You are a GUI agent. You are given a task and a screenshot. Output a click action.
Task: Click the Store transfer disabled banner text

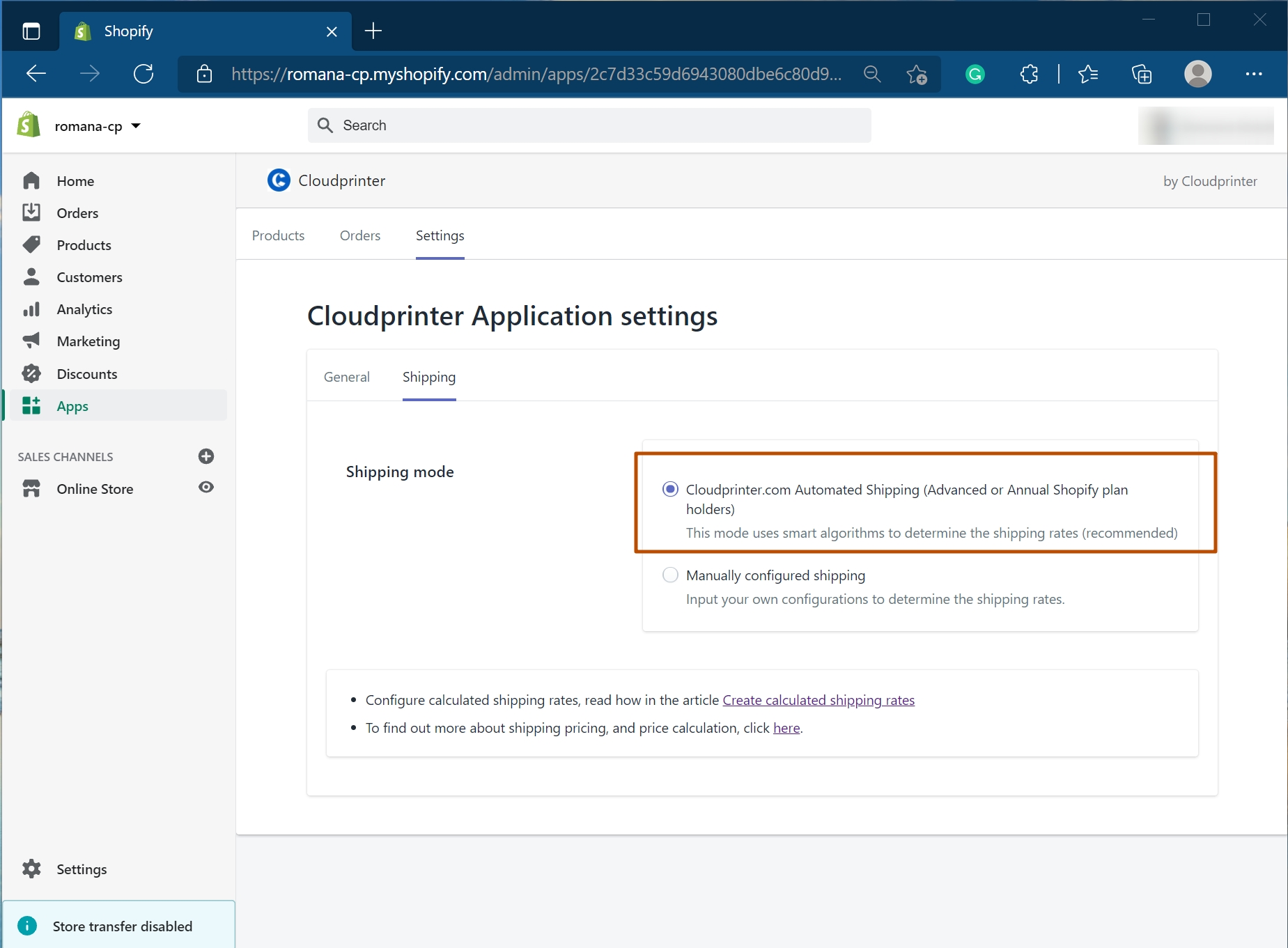(x=123, y=926)
